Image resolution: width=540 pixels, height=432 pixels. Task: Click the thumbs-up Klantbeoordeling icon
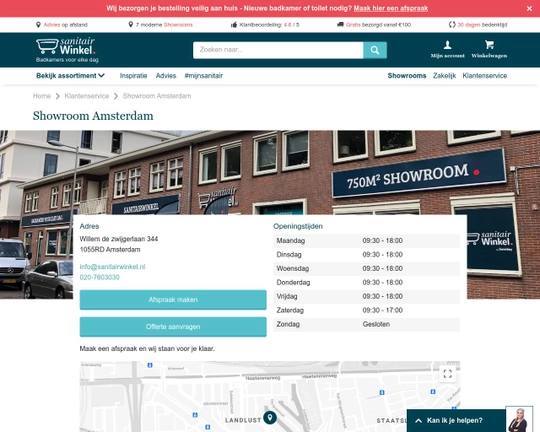234,24
